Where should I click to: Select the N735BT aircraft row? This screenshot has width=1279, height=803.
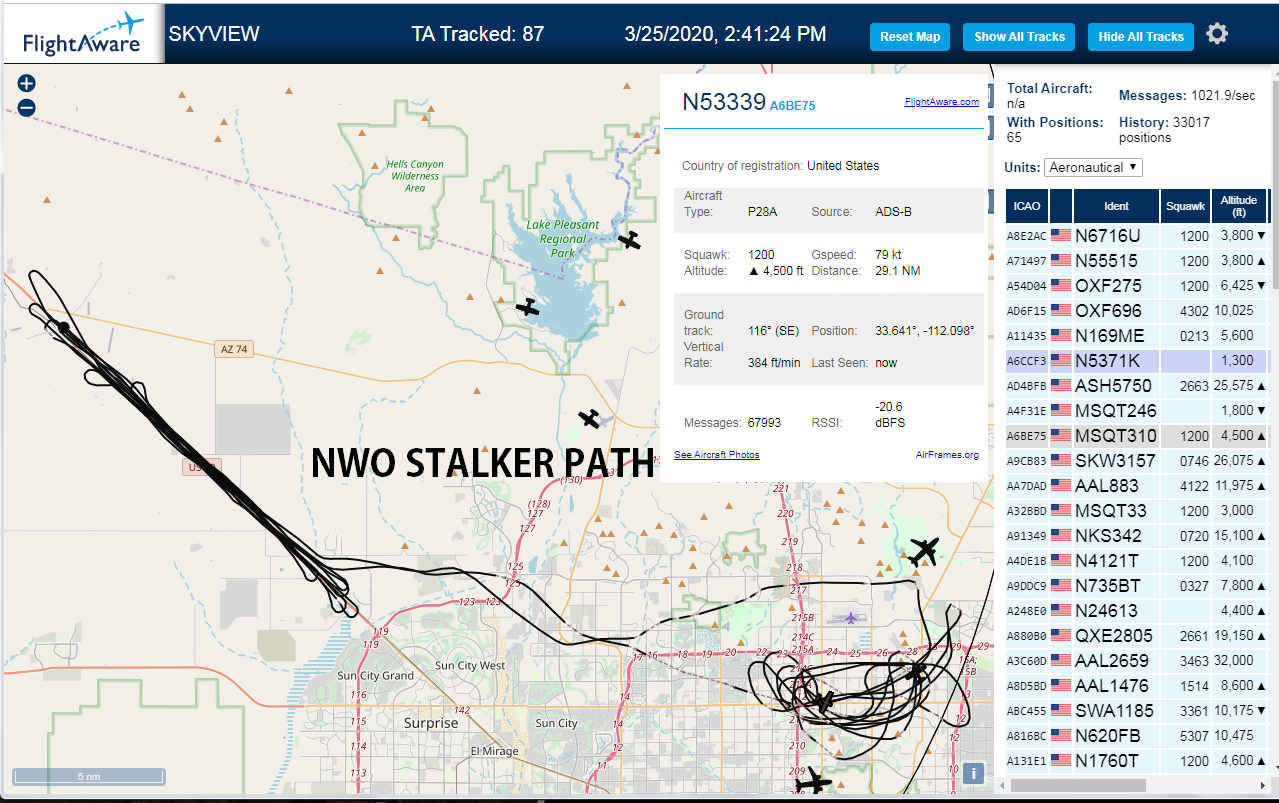coord(1137,586)
